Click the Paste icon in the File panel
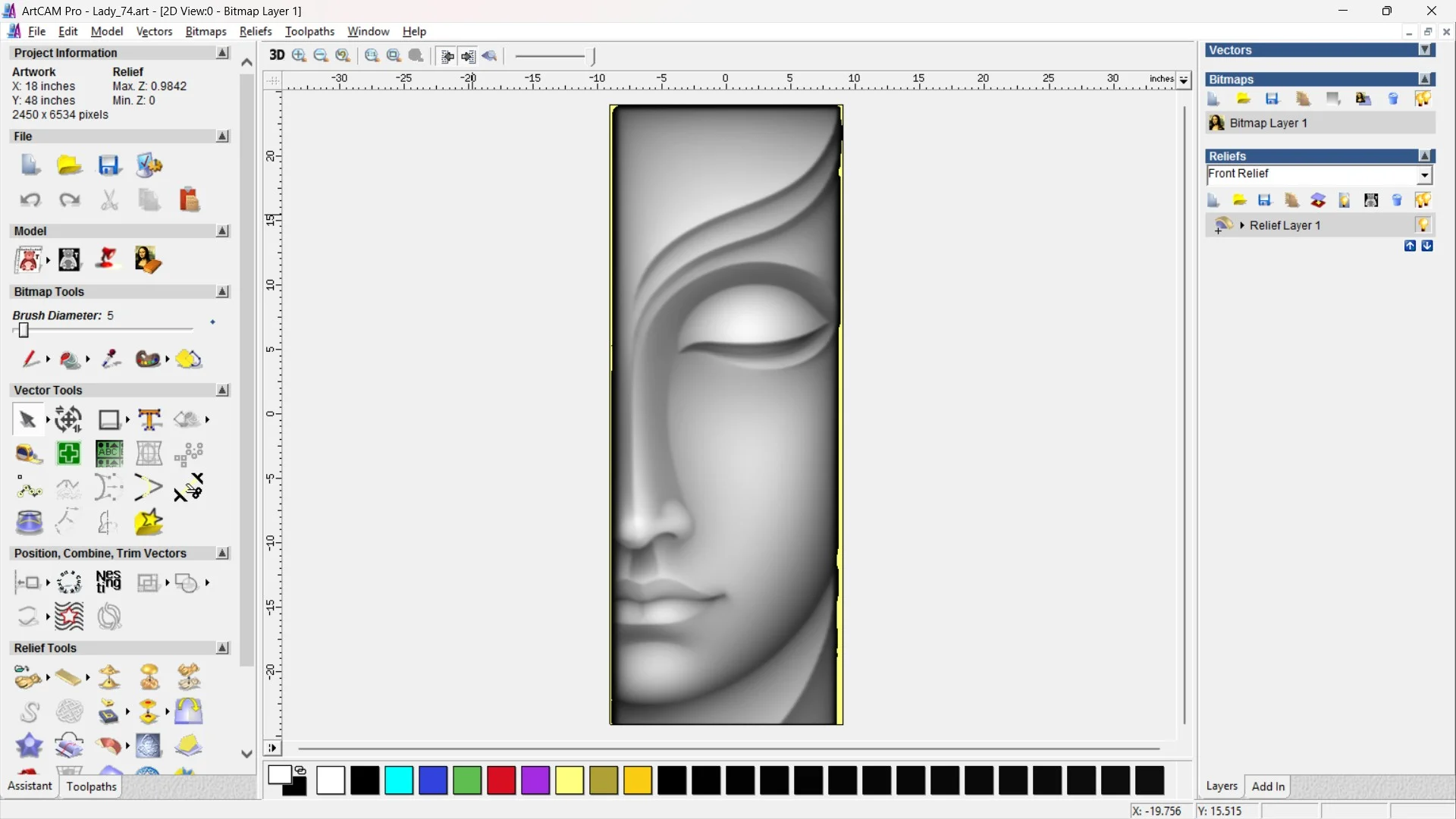This screenshot has width=1456, height=819. [x=189, y=199]
